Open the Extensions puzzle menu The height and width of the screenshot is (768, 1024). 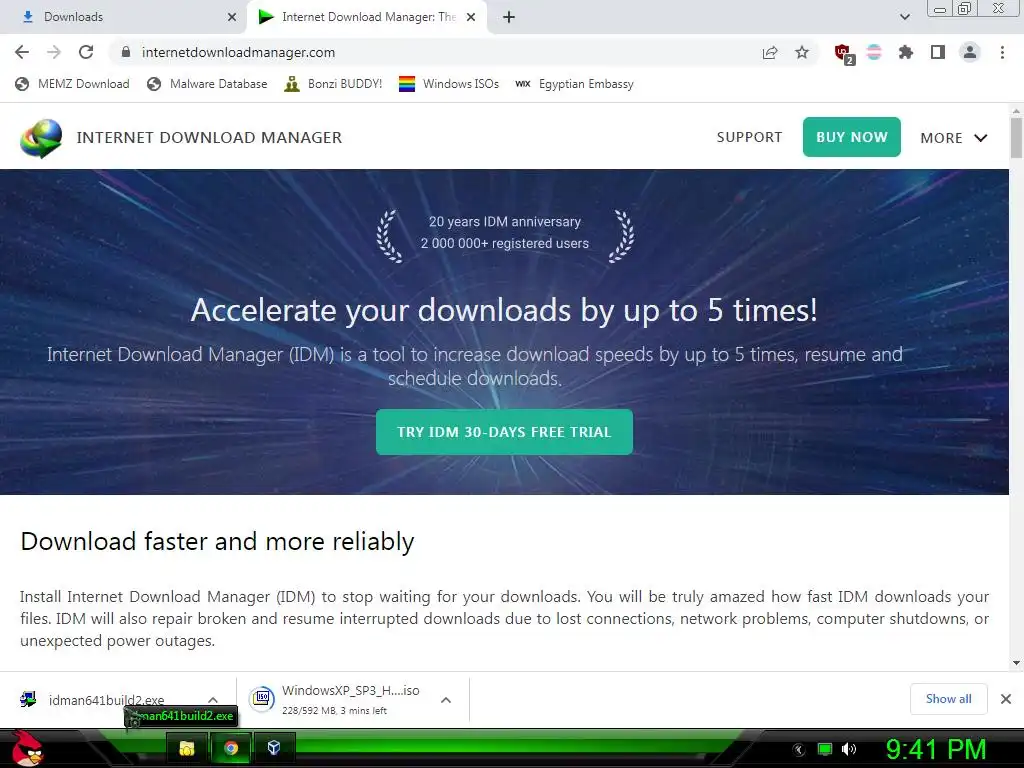click(906, 52)
